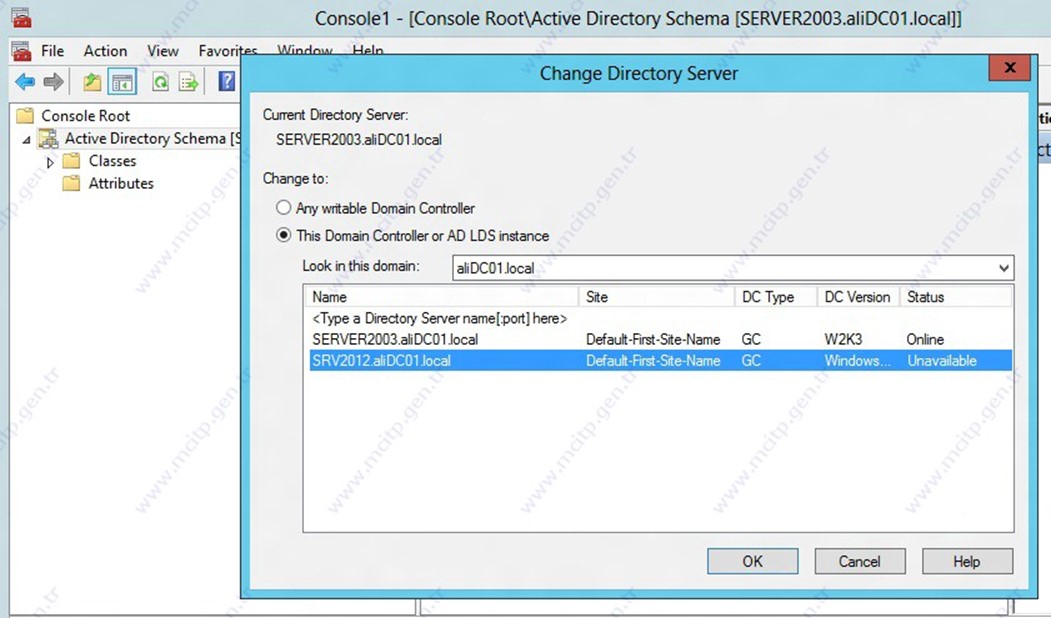Open the Favorites menu
1051x618 pixels.
coord(228,51)
